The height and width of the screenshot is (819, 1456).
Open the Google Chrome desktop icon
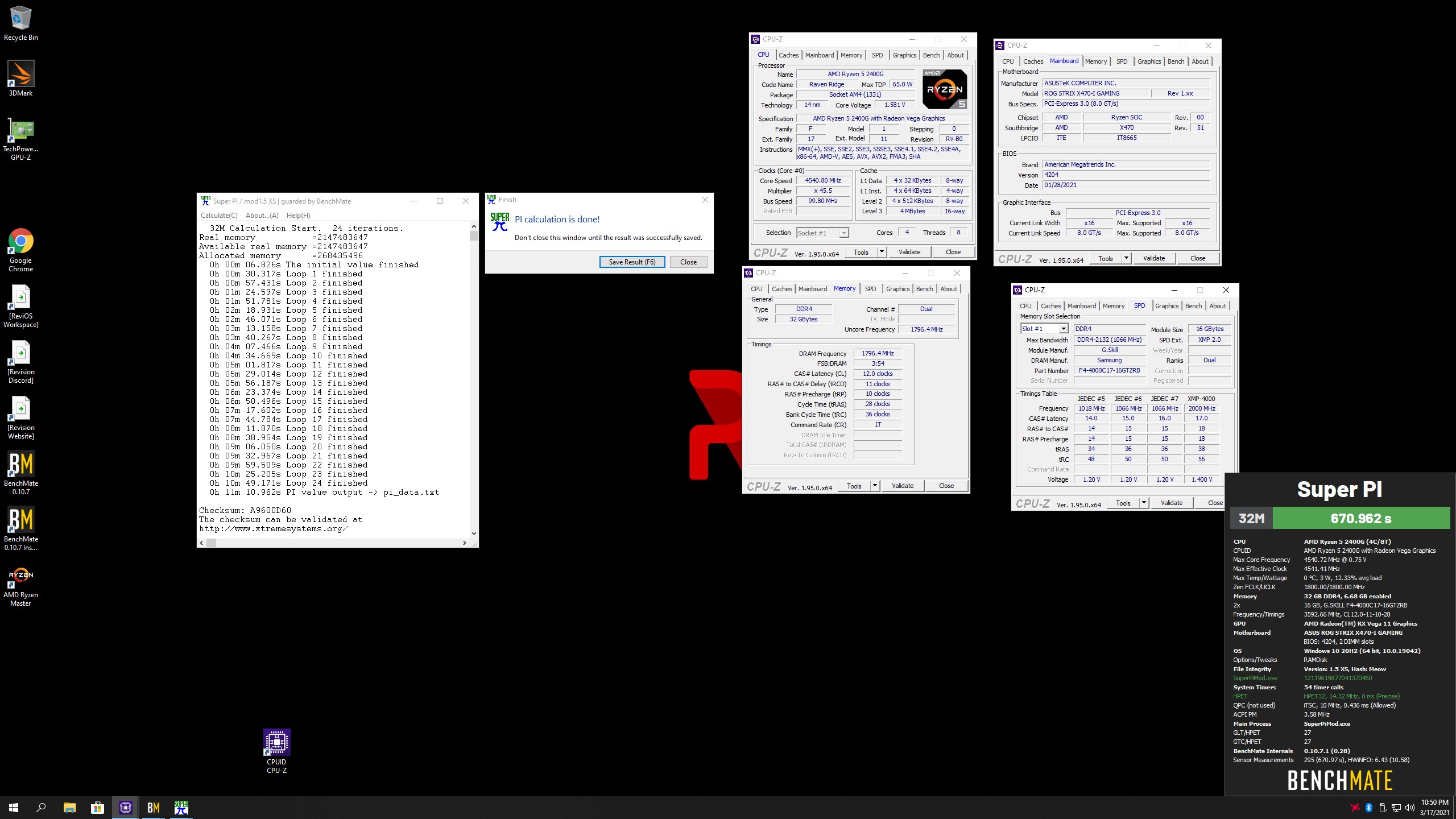[x=21, y=250]
